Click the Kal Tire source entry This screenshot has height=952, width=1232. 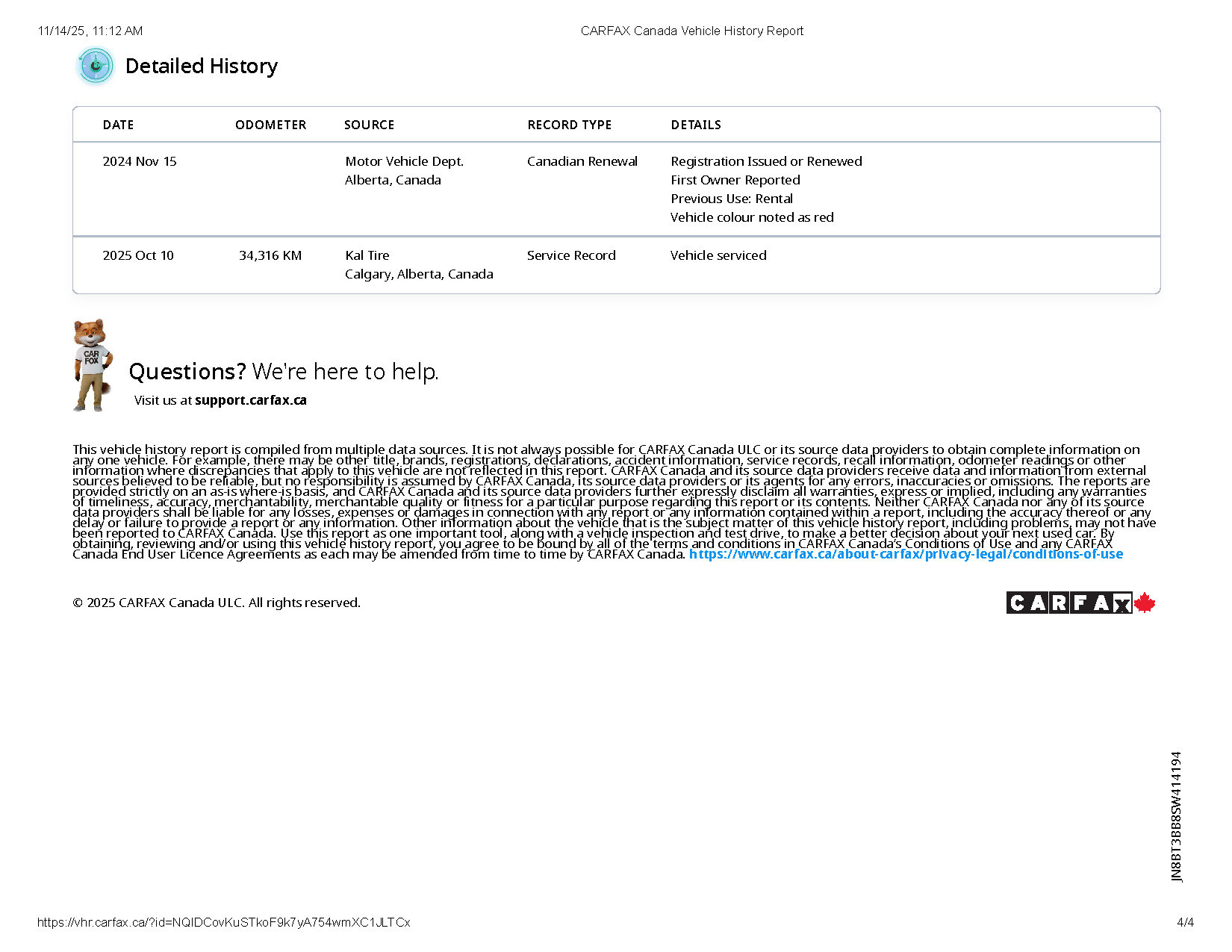(367, 255)
